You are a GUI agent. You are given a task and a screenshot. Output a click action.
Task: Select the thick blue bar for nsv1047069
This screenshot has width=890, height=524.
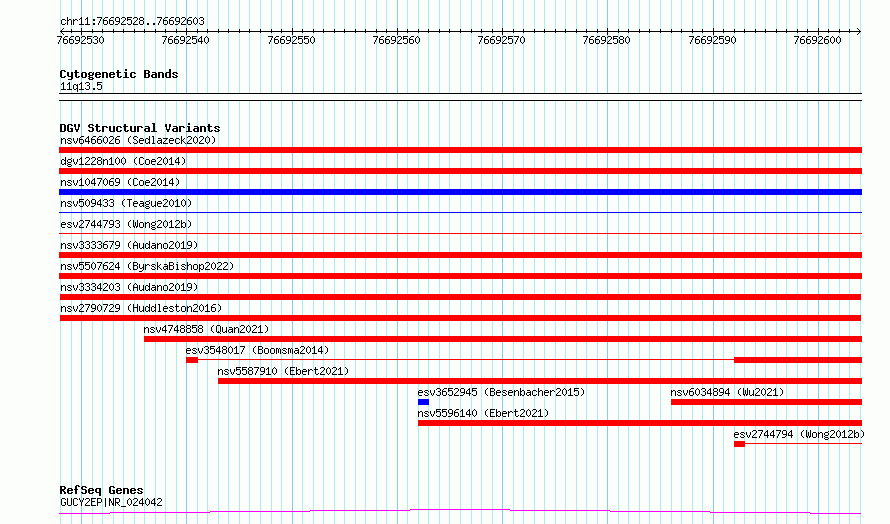[460, 192]
